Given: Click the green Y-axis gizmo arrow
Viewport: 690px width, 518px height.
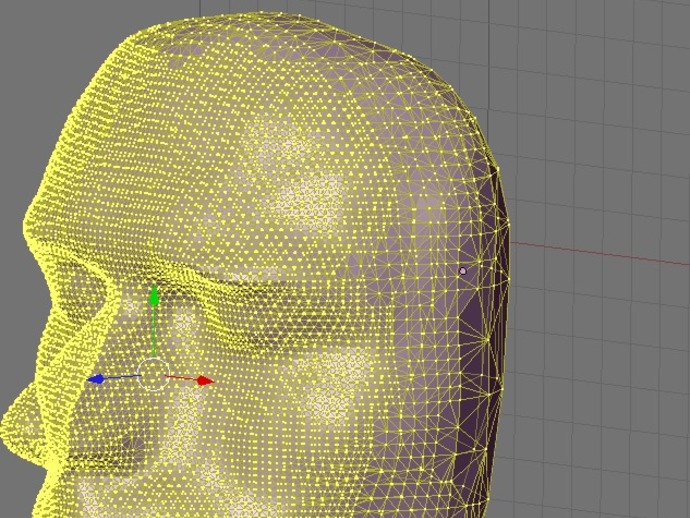Looking at the screenshot, I should pyautogui.click(x=154, y=320).
